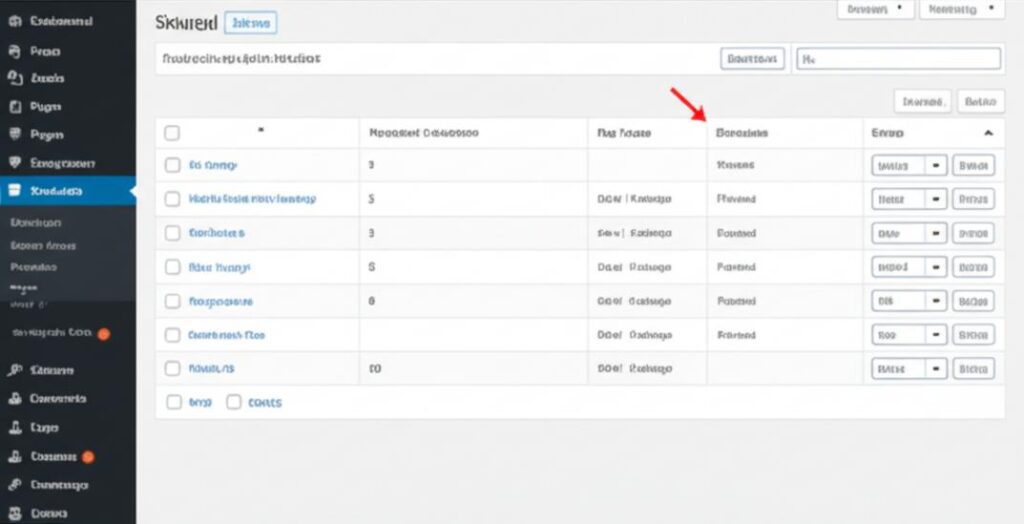Open the rightmost dropdown tab at page top

point(960,9)
